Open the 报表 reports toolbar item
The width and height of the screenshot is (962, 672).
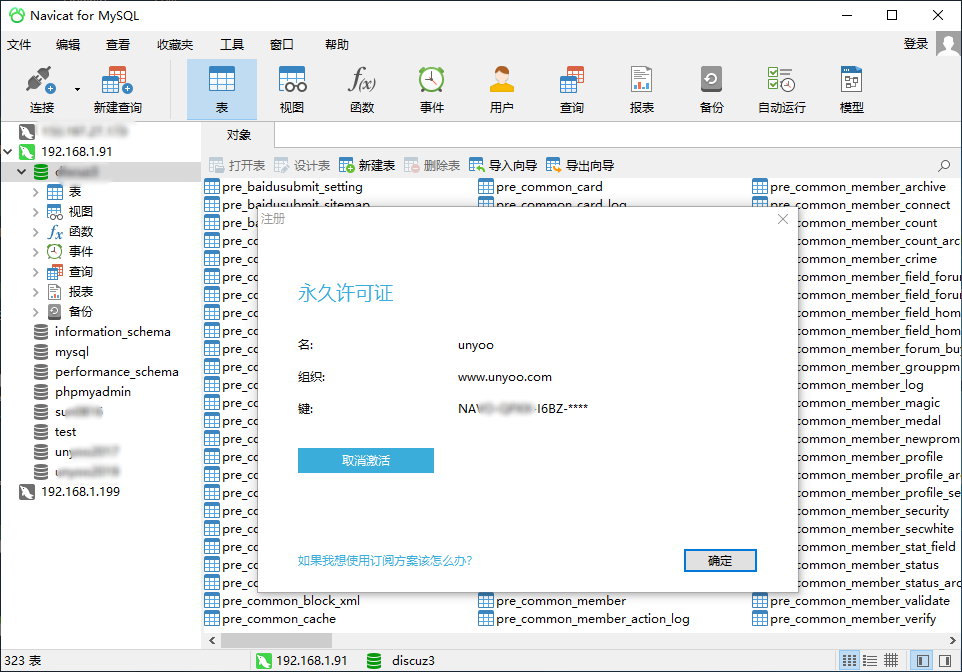point(641,90)
